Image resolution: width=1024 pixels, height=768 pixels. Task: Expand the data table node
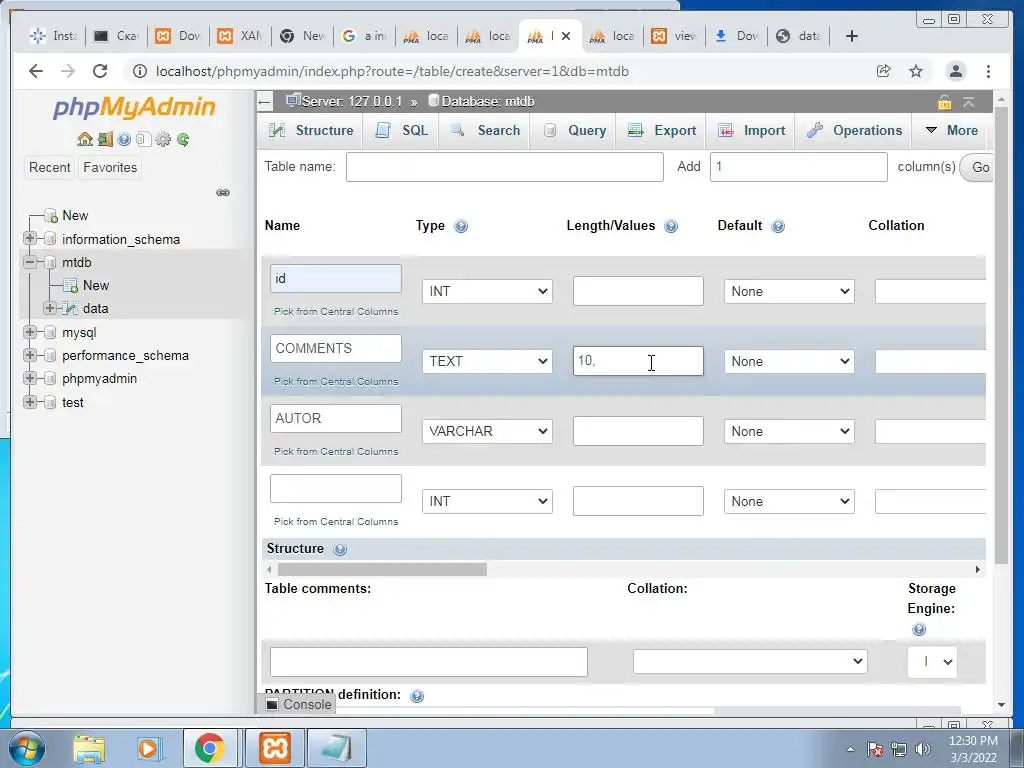coord(50,308)
